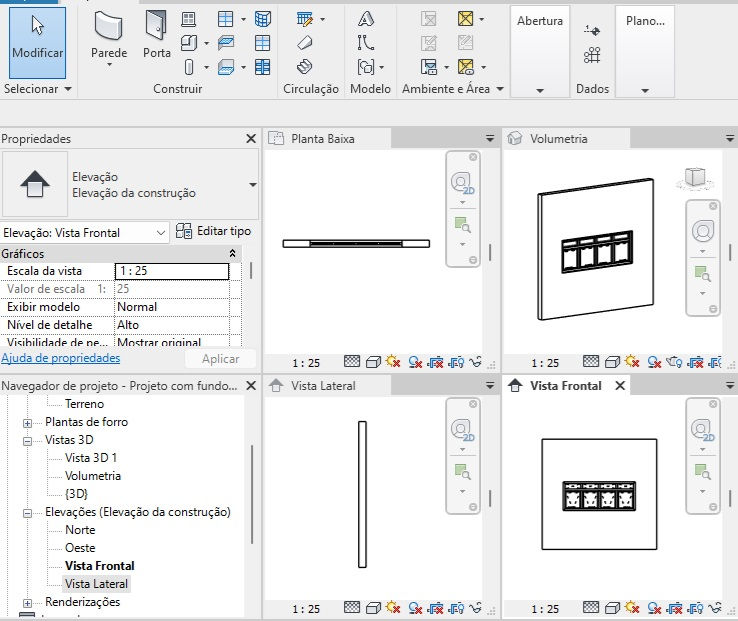Click 2D steering wheel in Vista Lateral view
Image resolution: width=738 pixels, height=621 pixels.
click(462, 430)
